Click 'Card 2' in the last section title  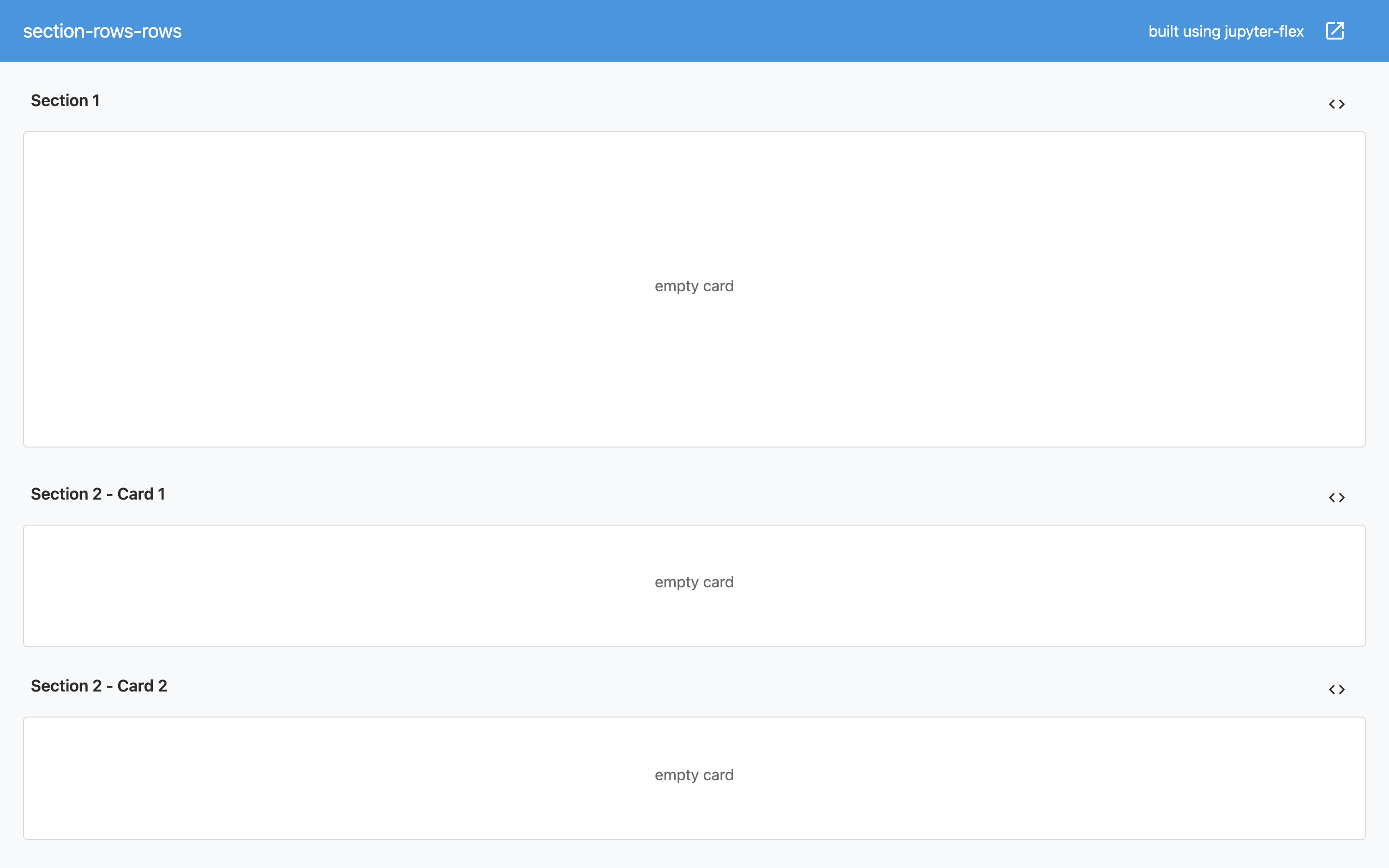(142, 685)
